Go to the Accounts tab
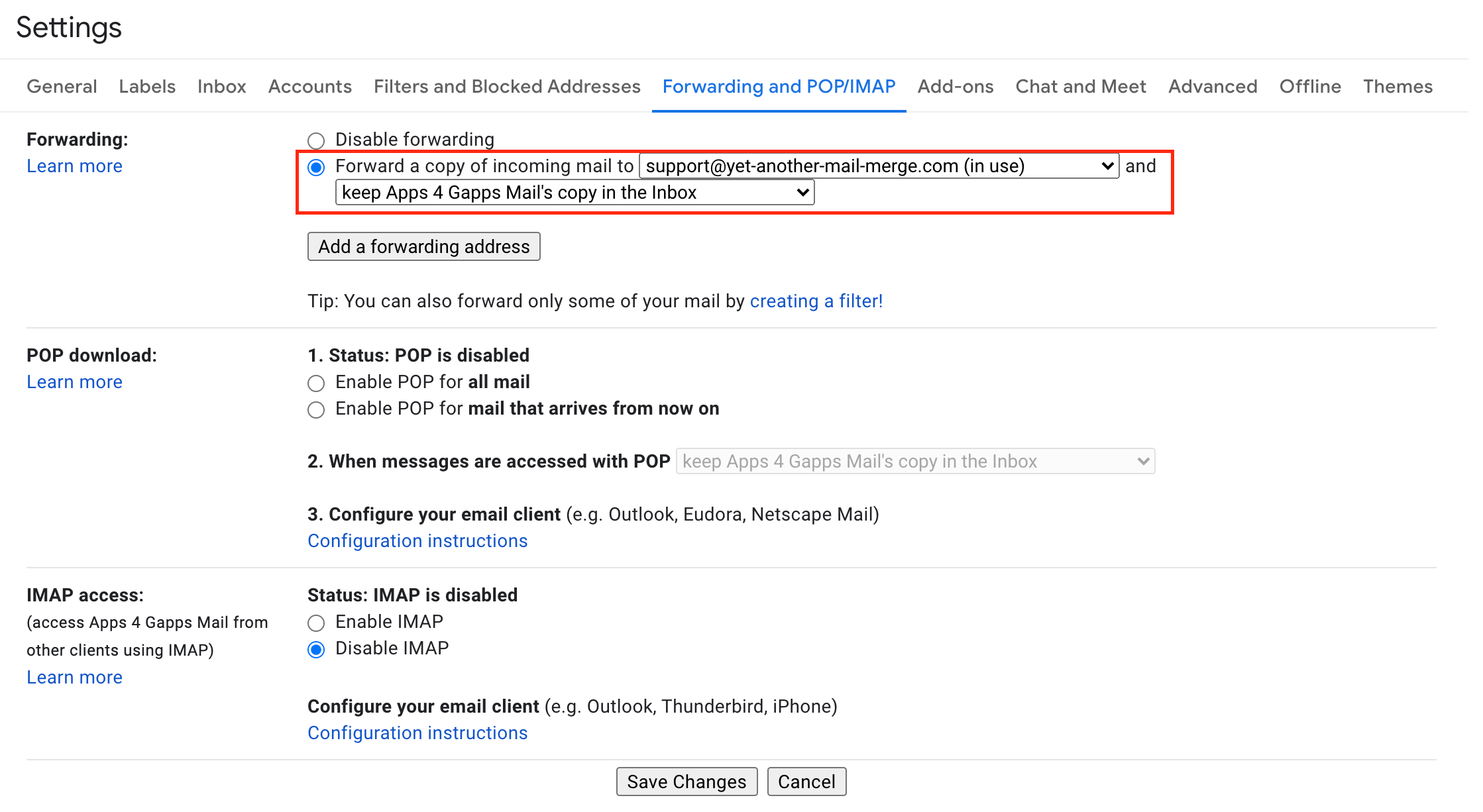The width and height of the screenshot is (1483, 812). 309,86
